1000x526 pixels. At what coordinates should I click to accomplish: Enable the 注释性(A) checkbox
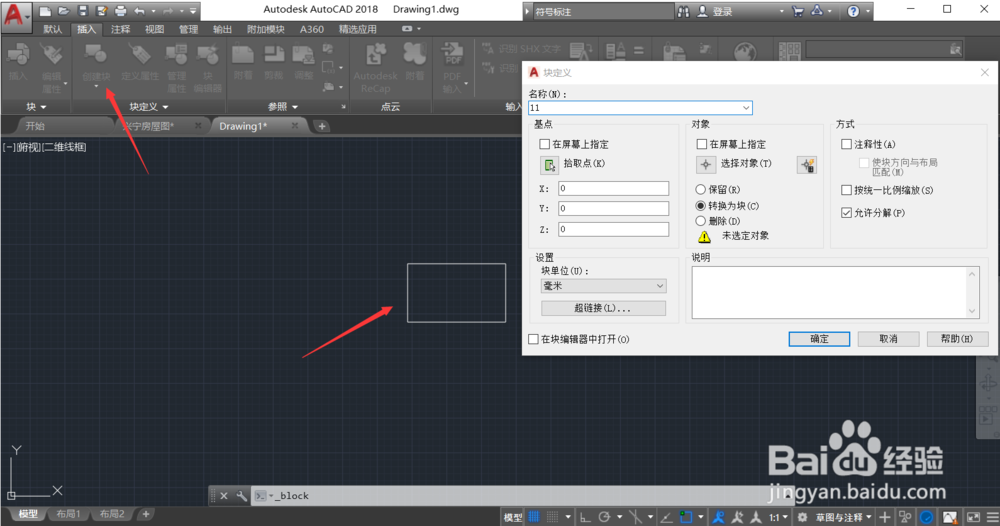tap(846, 145)
